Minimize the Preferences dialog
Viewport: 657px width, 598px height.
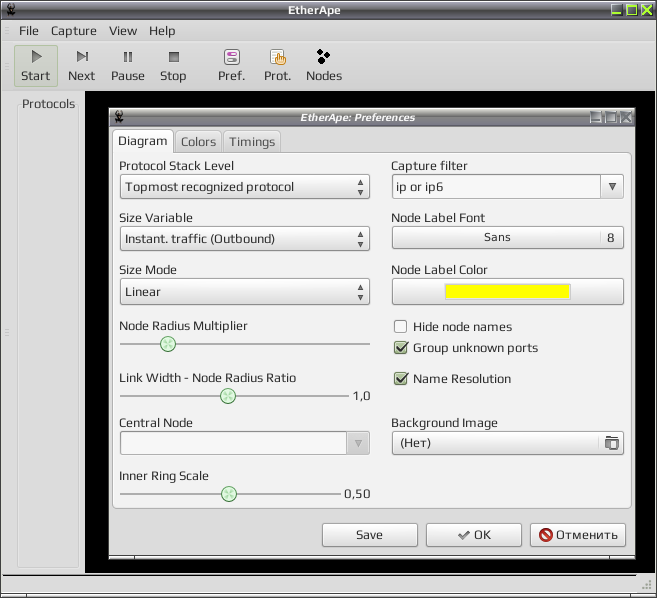coord(595,117)
